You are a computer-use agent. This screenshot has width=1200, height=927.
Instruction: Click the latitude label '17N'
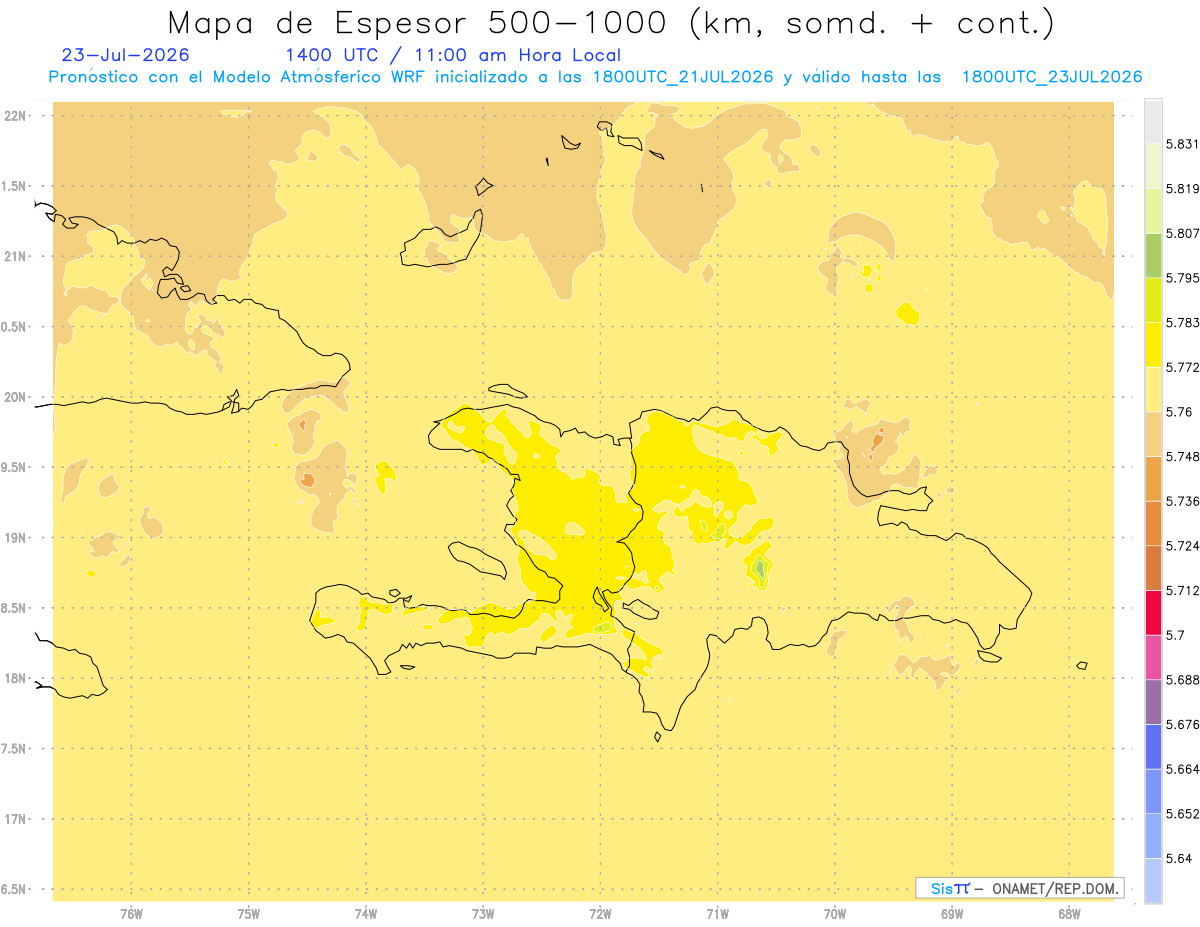(15, 819)
